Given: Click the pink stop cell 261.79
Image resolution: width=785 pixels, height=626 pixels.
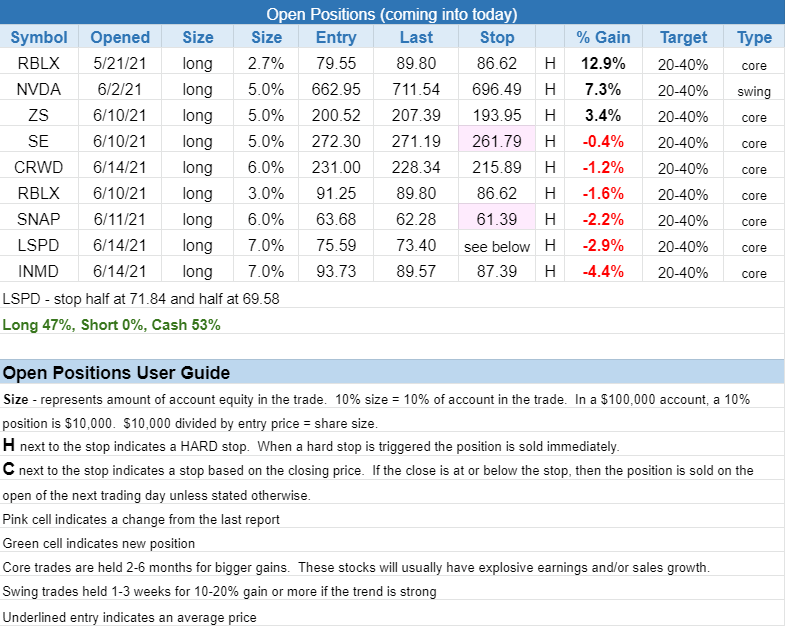Looking at the screenshot, I should 497,141.
